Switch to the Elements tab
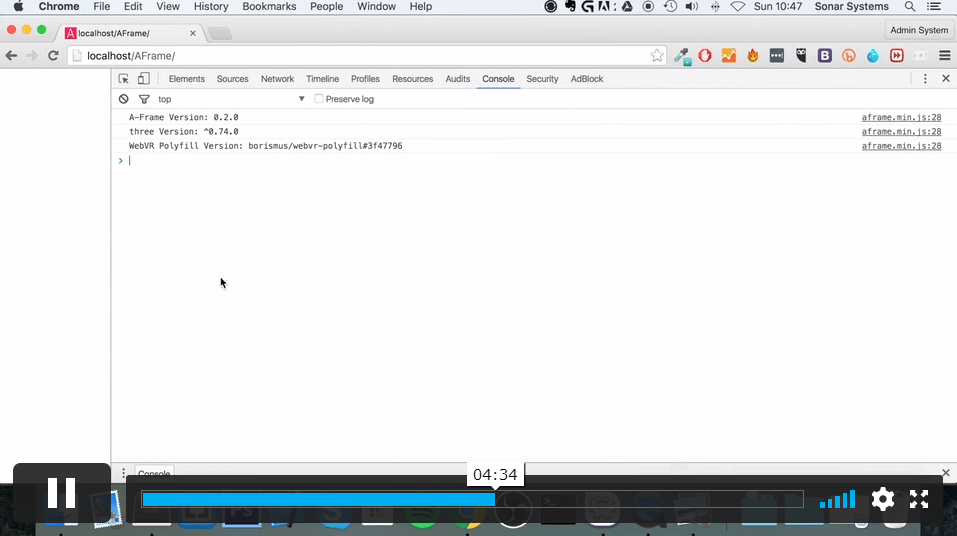957x536 pixels. [x=187, y=79]
